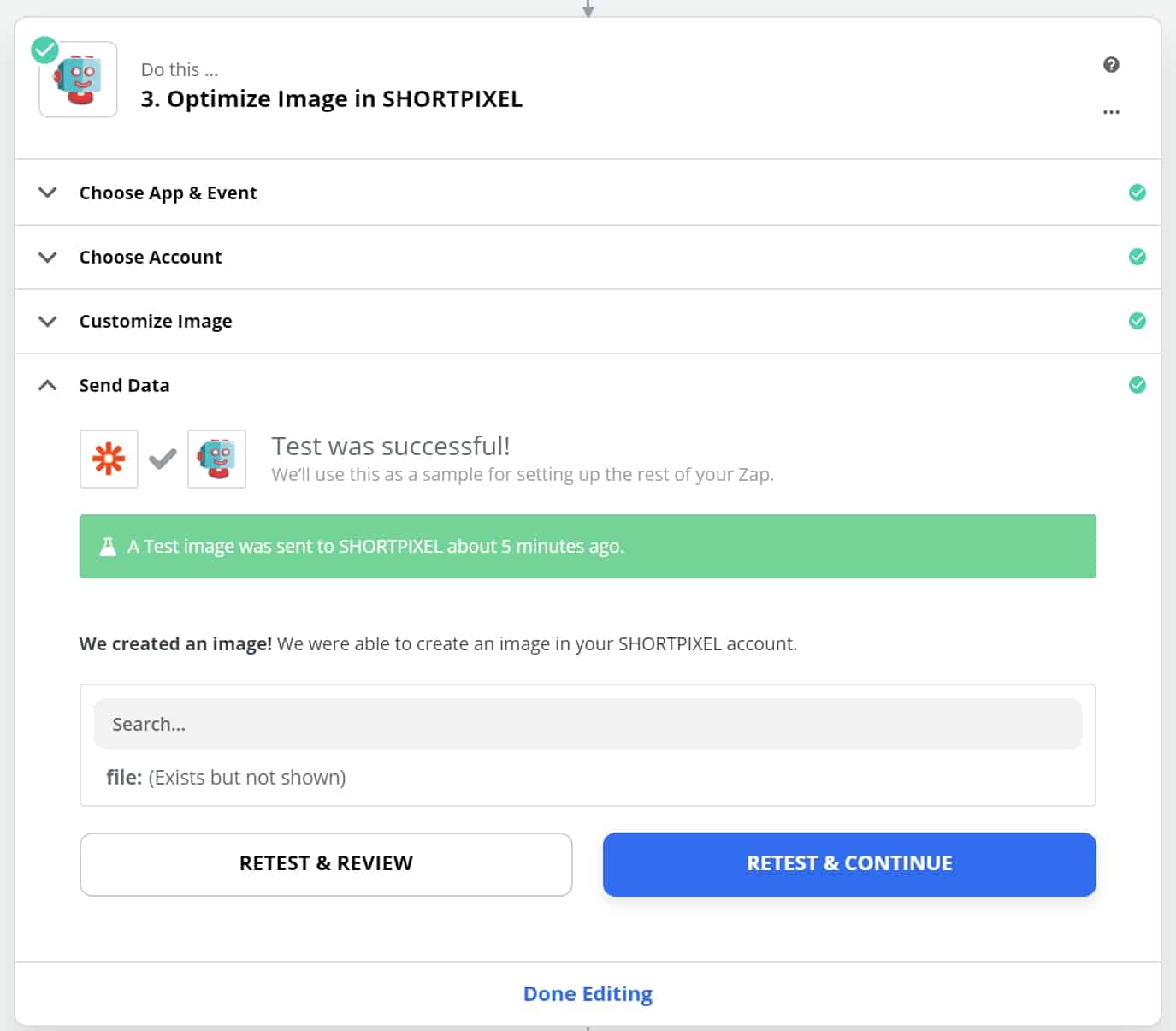Expand the Choose Account section chevron
Screen dimensions: 1176x1031
point(48,257)
